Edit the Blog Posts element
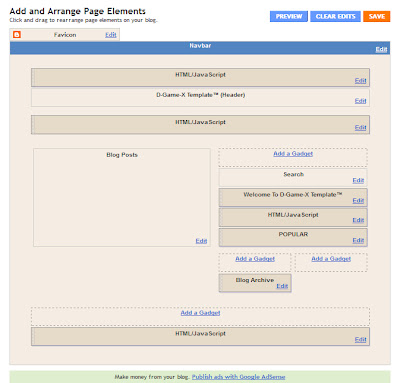The width and height of the screenshot is (400, 383). 201,241
